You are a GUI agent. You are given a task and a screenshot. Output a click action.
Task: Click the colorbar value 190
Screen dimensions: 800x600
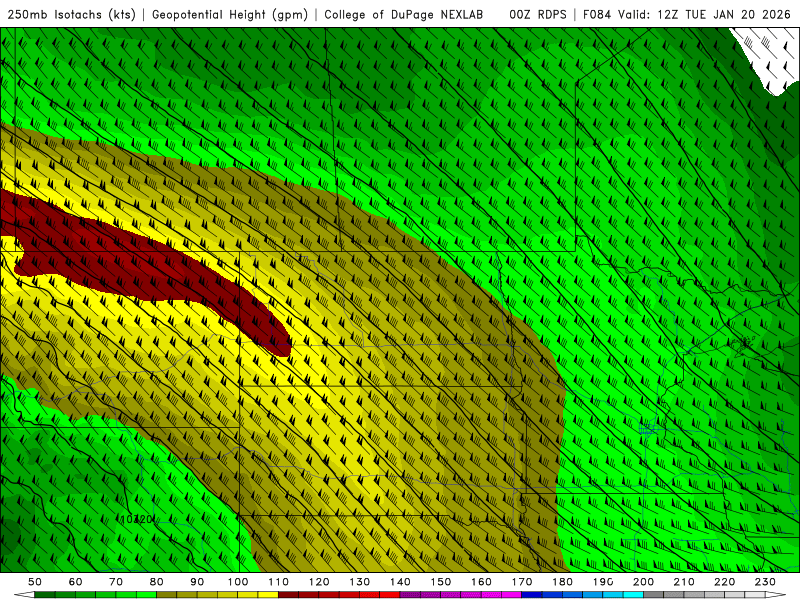603,582
